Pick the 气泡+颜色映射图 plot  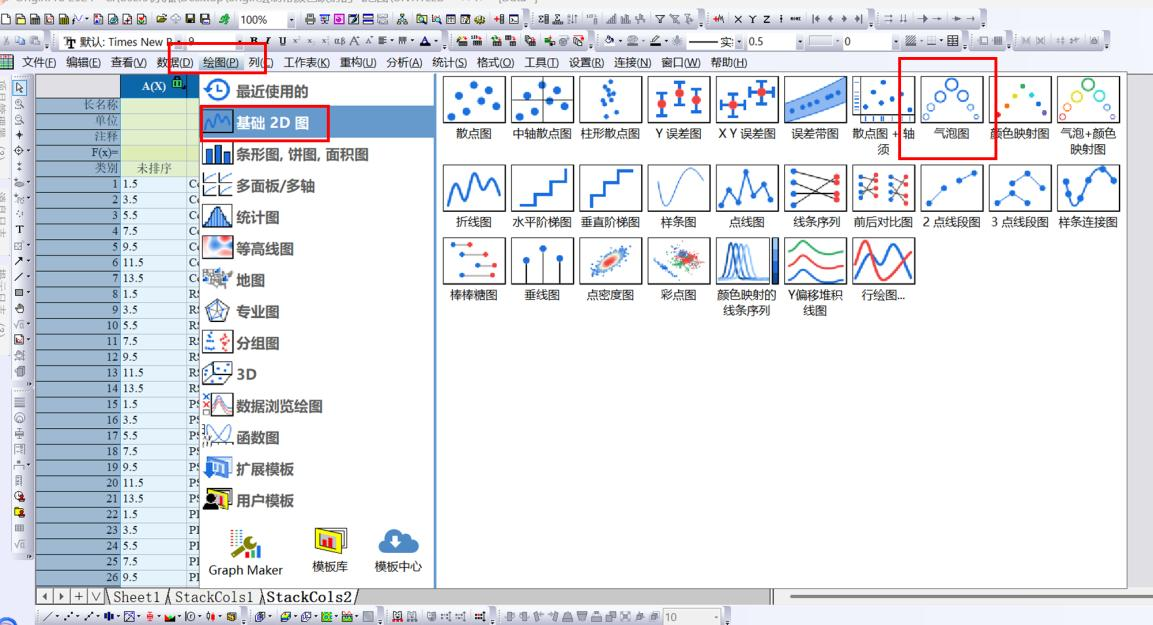(1088, 100)
